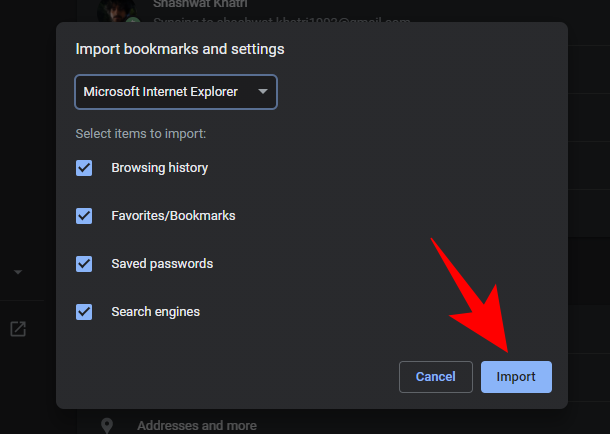
Task: Click the Import button
Action: (x=516, y=377)
